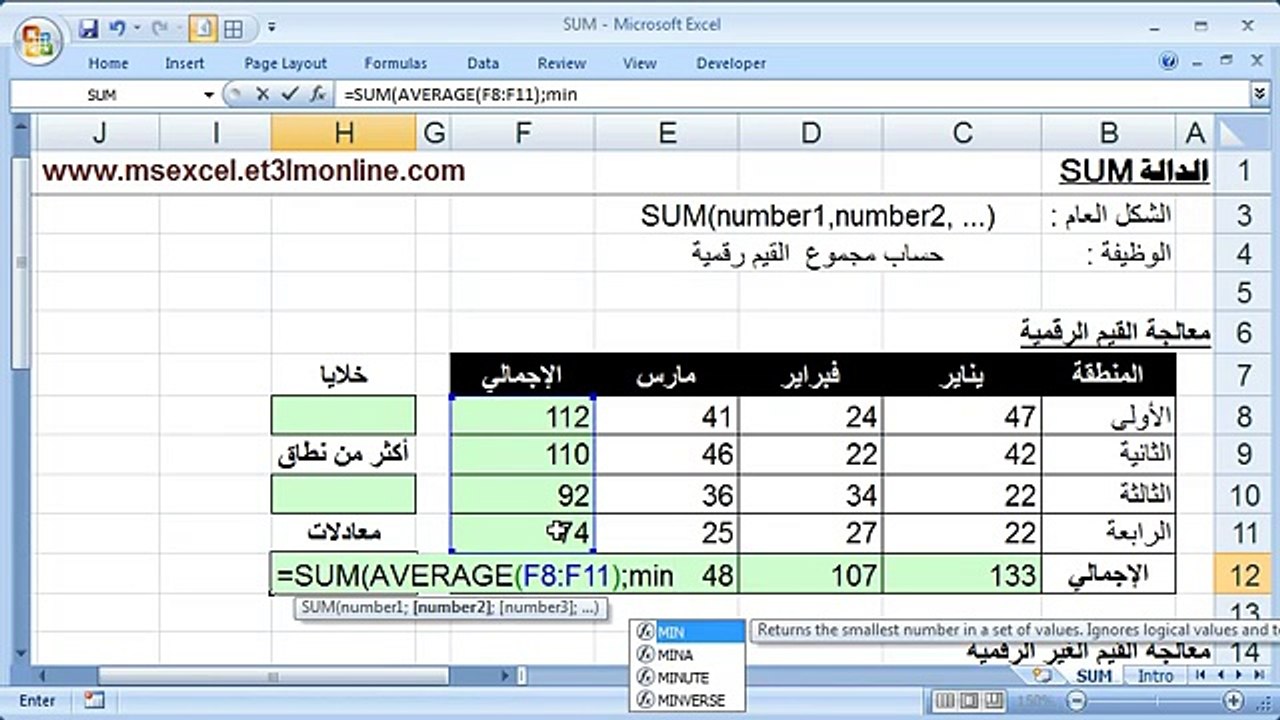Click the borders grid icon in Quick Access
Screen dimensions: 1280x720
pyautogui.click(x=233, y=28)
